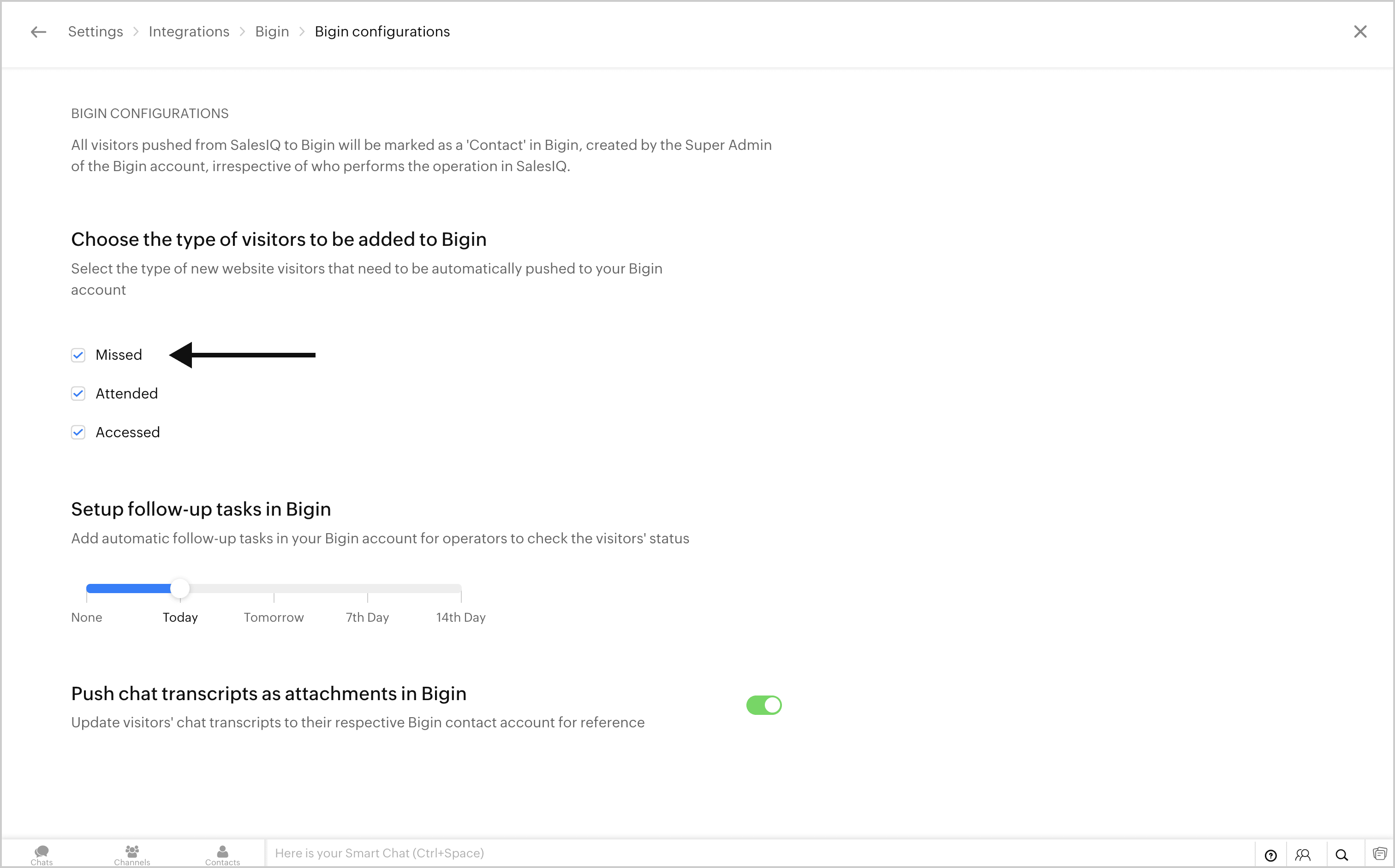Click the magnifying glass search icon
Viewport: 1395px width, 868px height.
pos(1341,856)
